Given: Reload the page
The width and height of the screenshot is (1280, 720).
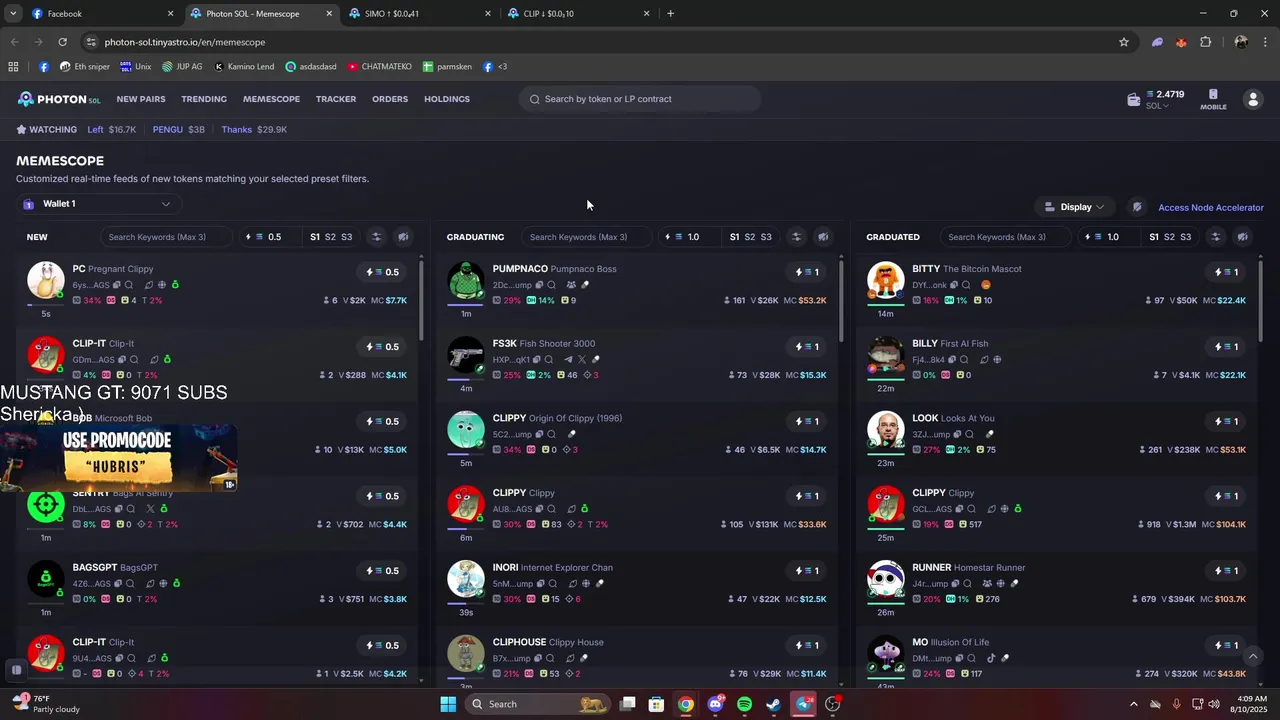Looking at the screenshot, I should [x=62, y=42].
